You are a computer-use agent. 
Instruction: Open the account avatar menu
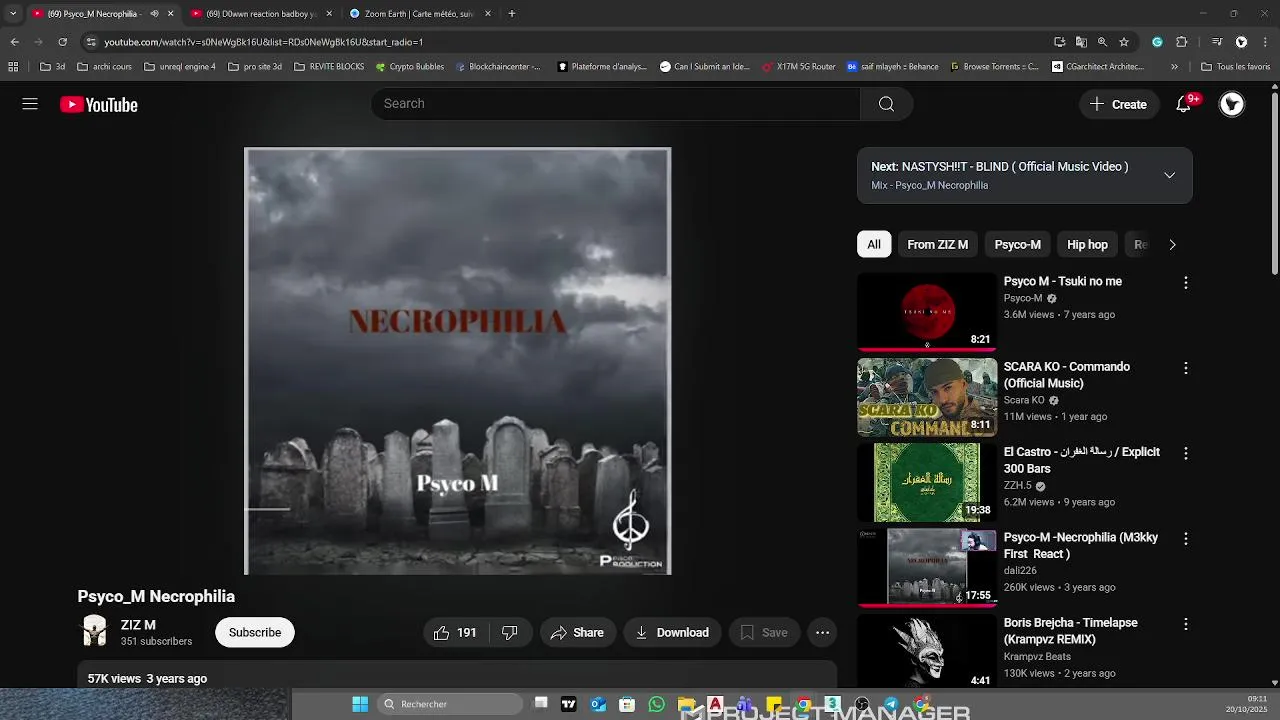(x=1232, y=104)
